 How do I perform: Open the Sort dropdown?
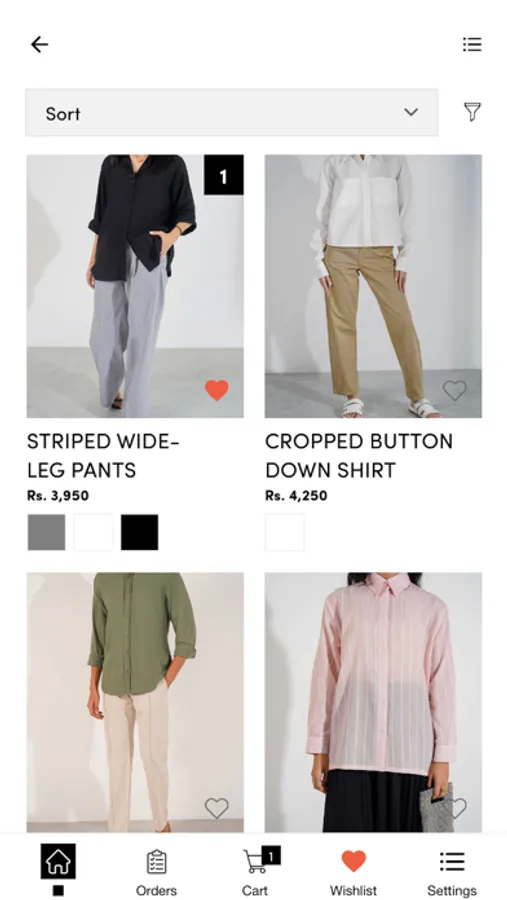(231, 112)
